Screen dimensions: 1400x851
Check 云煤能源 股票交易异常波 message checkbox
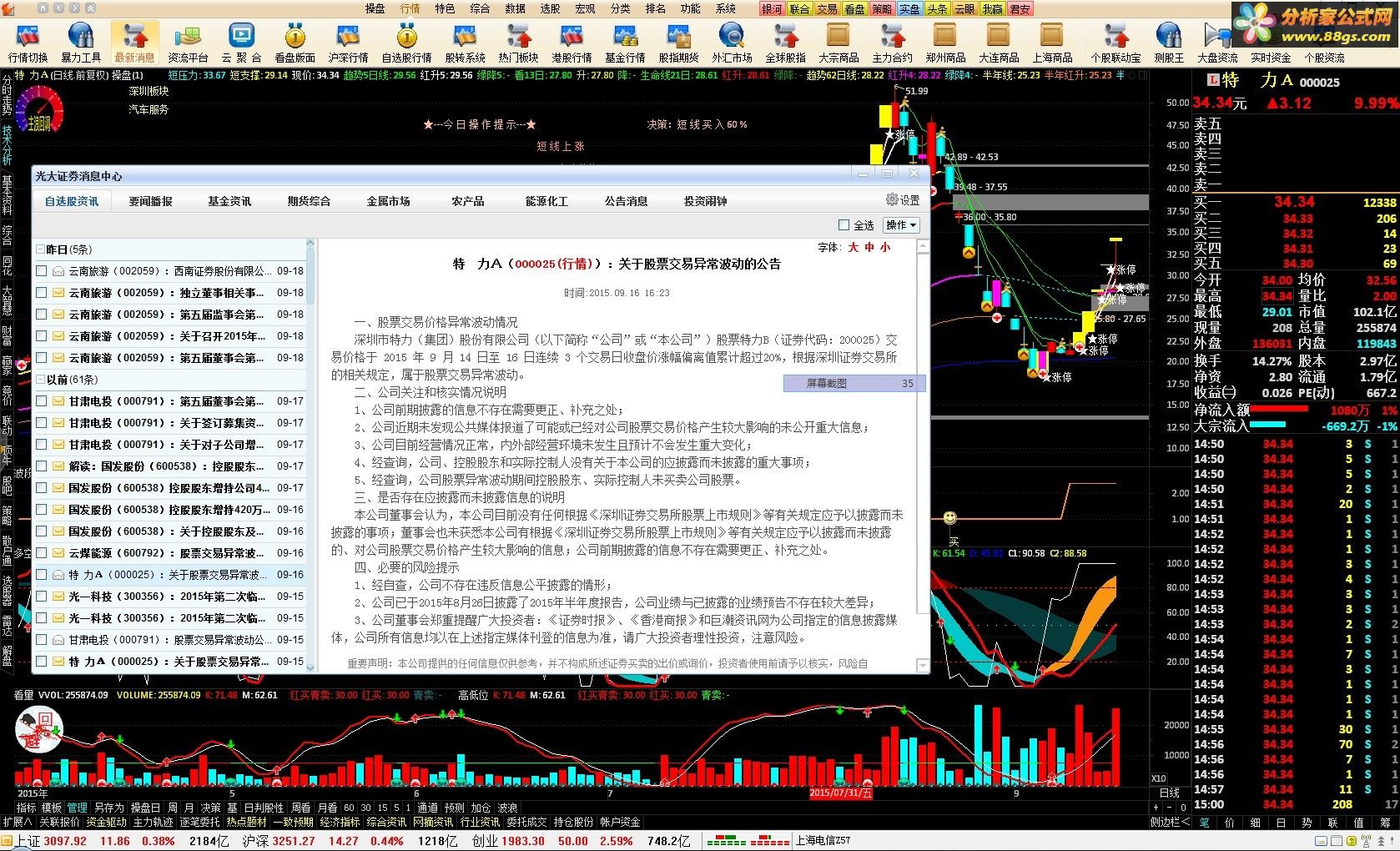42,553
